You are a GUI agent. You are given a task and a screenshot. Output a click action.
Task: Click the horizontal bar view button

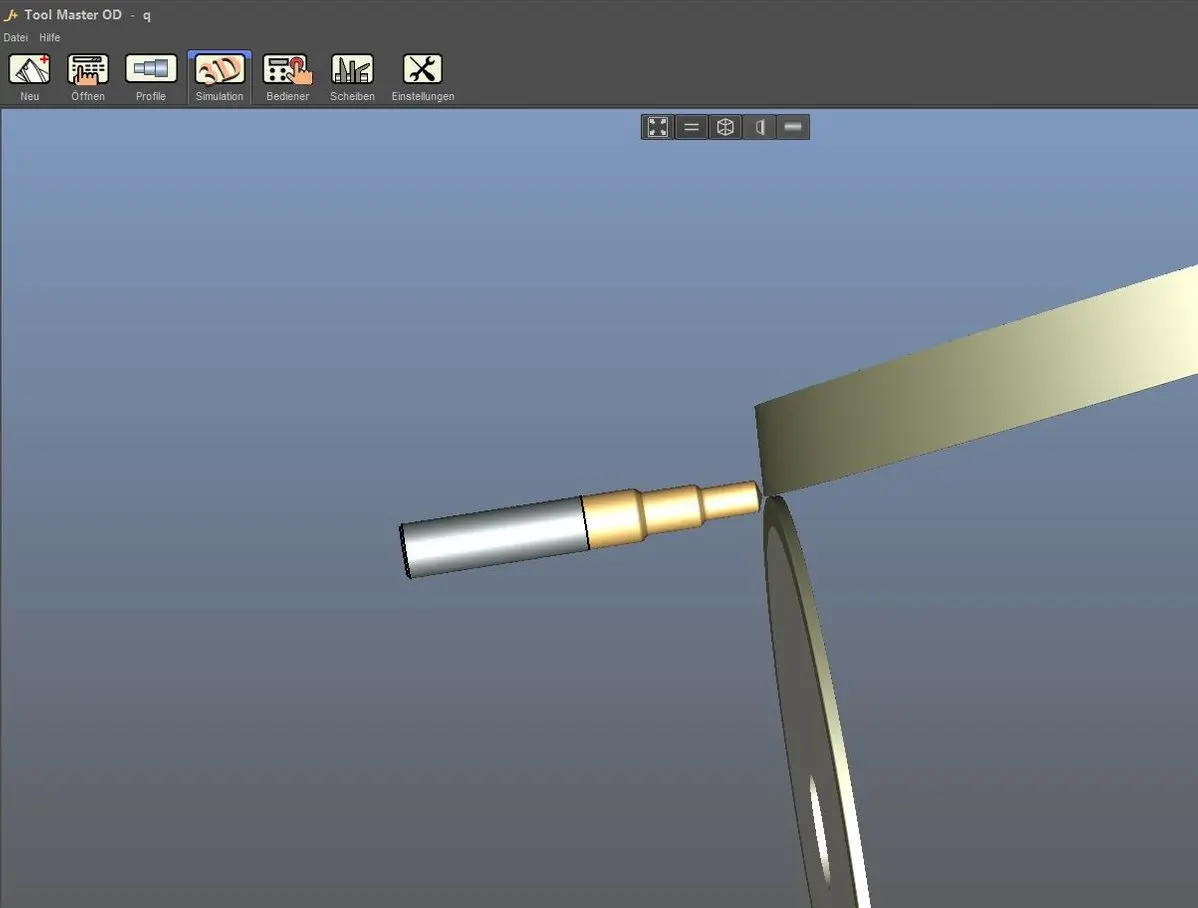(x=793, y=127)
